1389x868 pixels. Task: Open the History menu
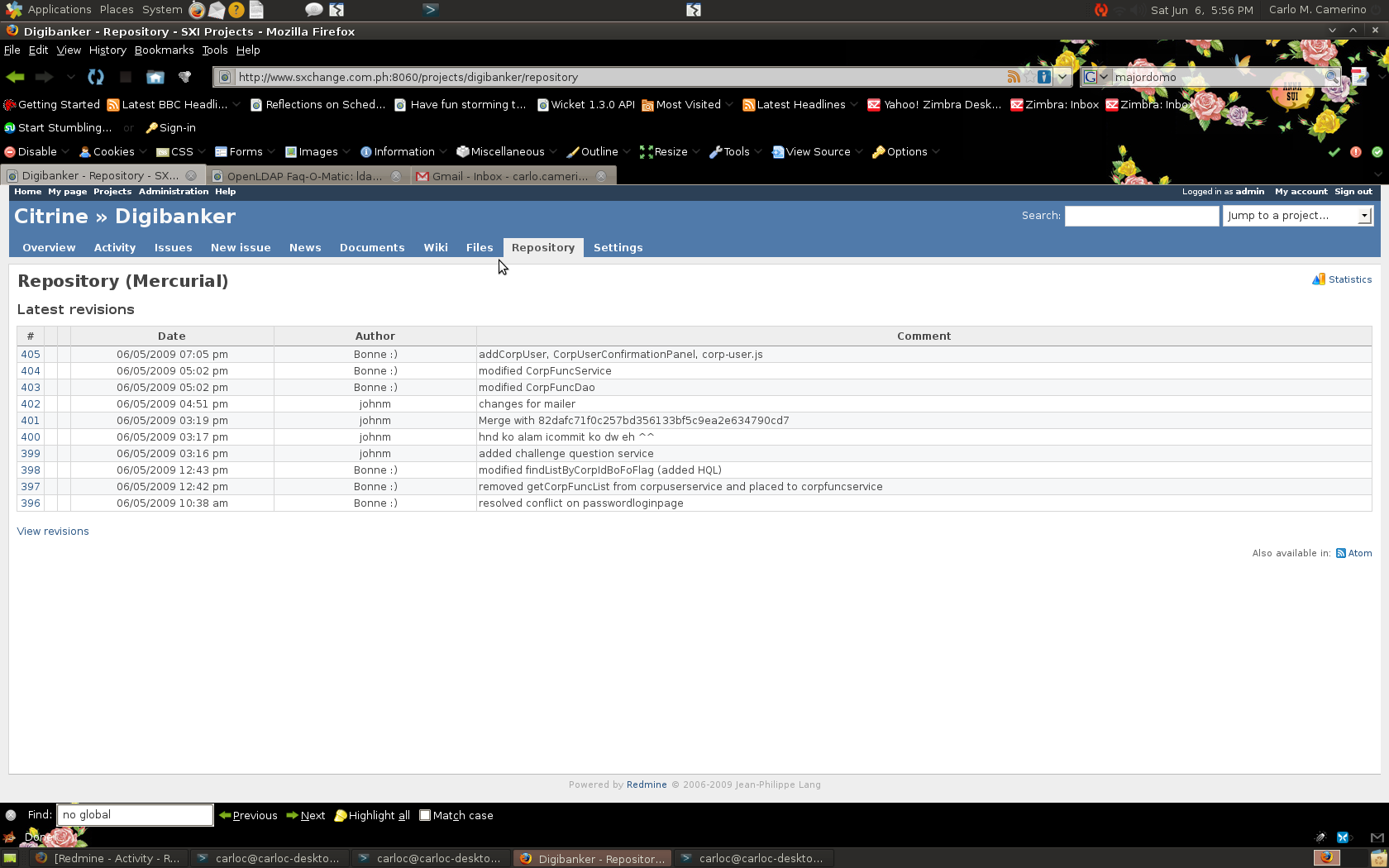107,50
